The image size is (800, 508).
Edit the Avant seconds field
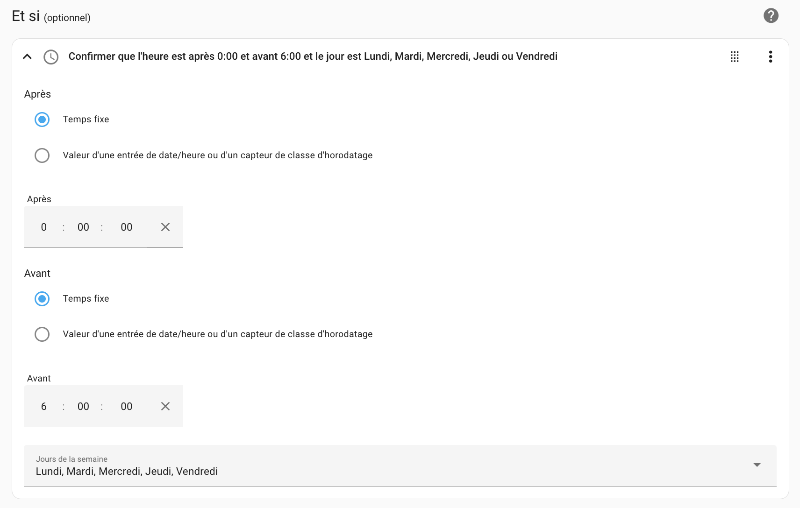[x=126, y=407]
